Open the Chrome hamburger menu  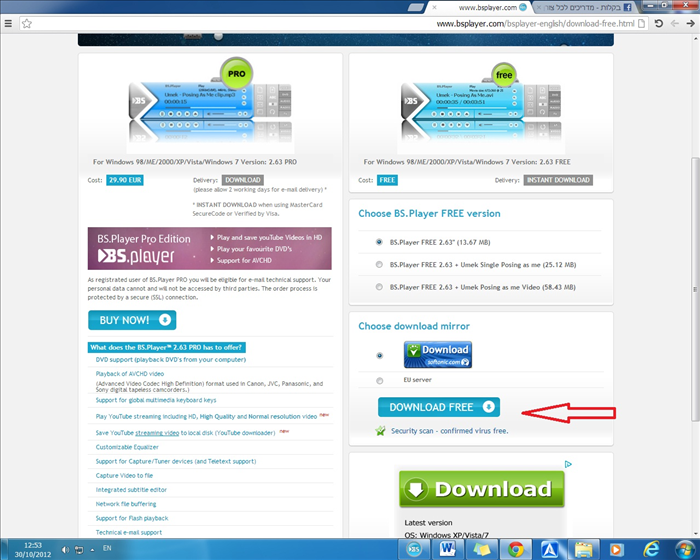click(8, 23)
